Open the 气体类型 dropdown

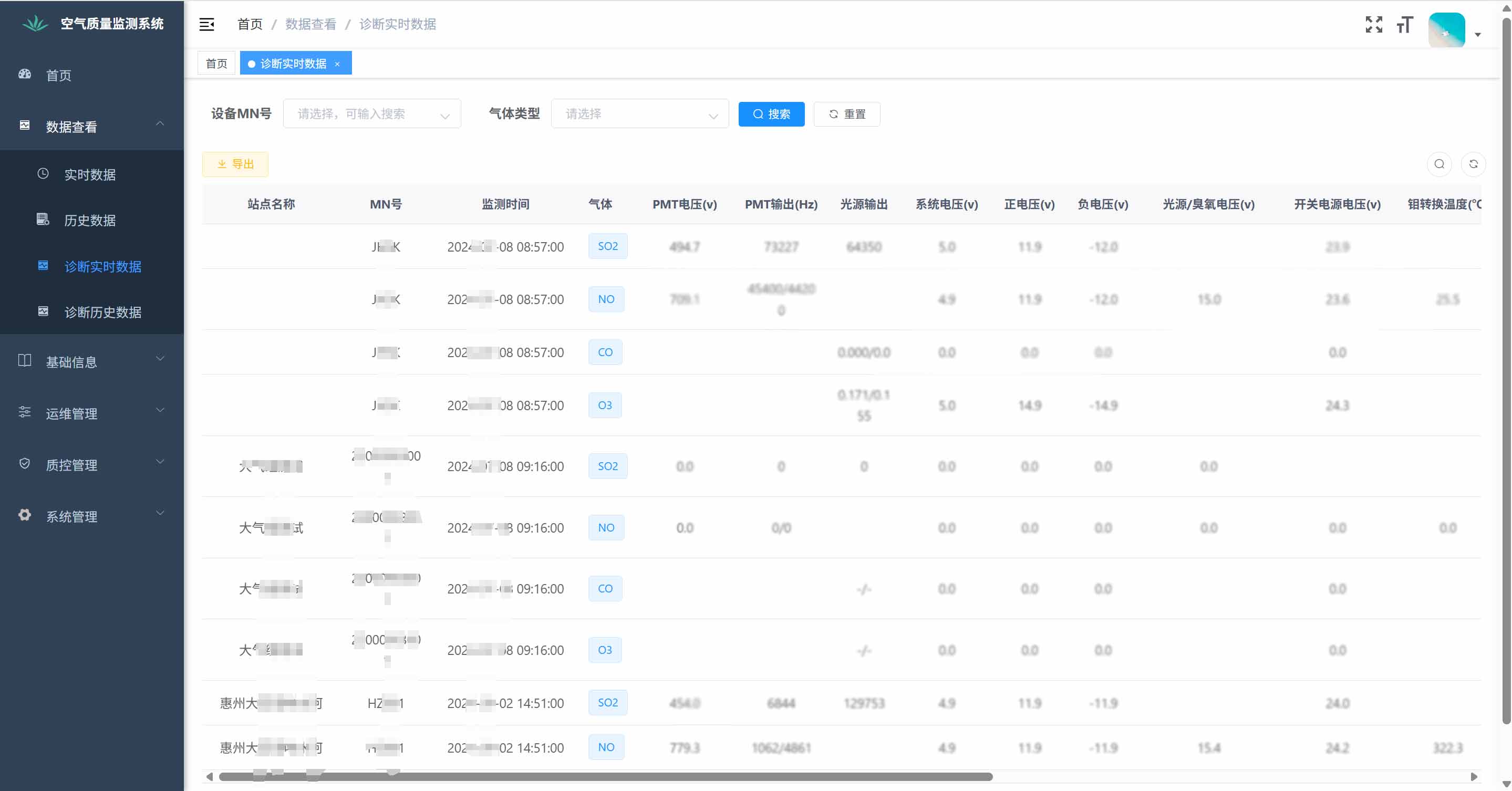click(x=639, y=113)
